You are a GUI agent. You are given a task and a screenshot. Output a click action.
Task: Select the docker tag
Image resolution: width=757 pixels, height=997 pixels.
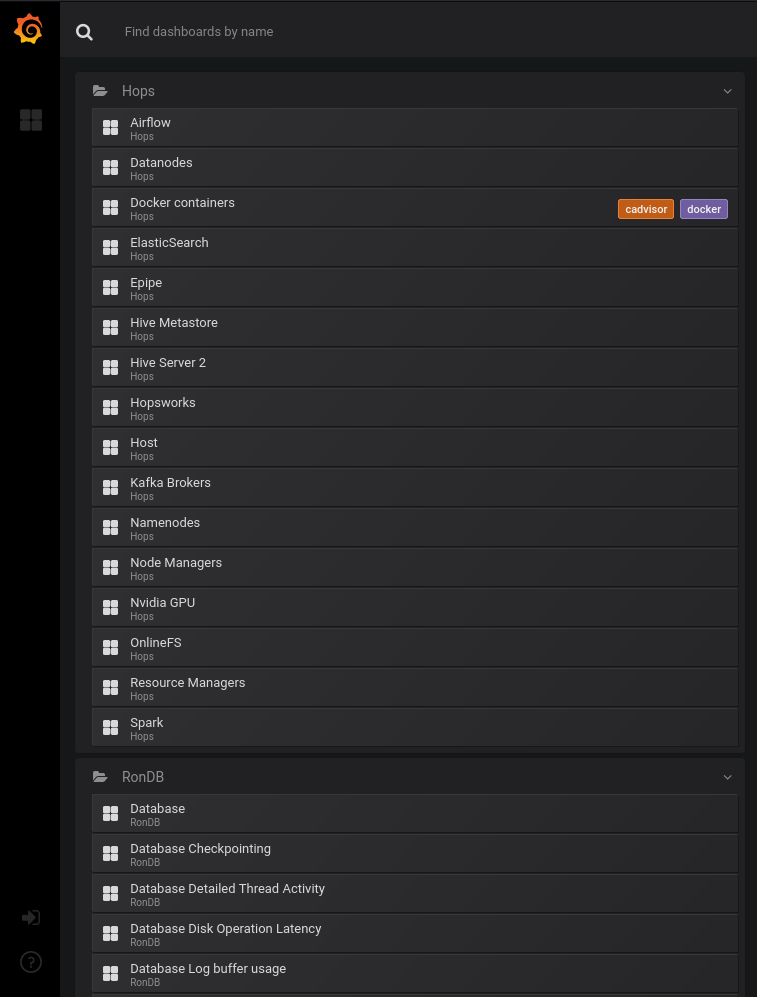704,209
